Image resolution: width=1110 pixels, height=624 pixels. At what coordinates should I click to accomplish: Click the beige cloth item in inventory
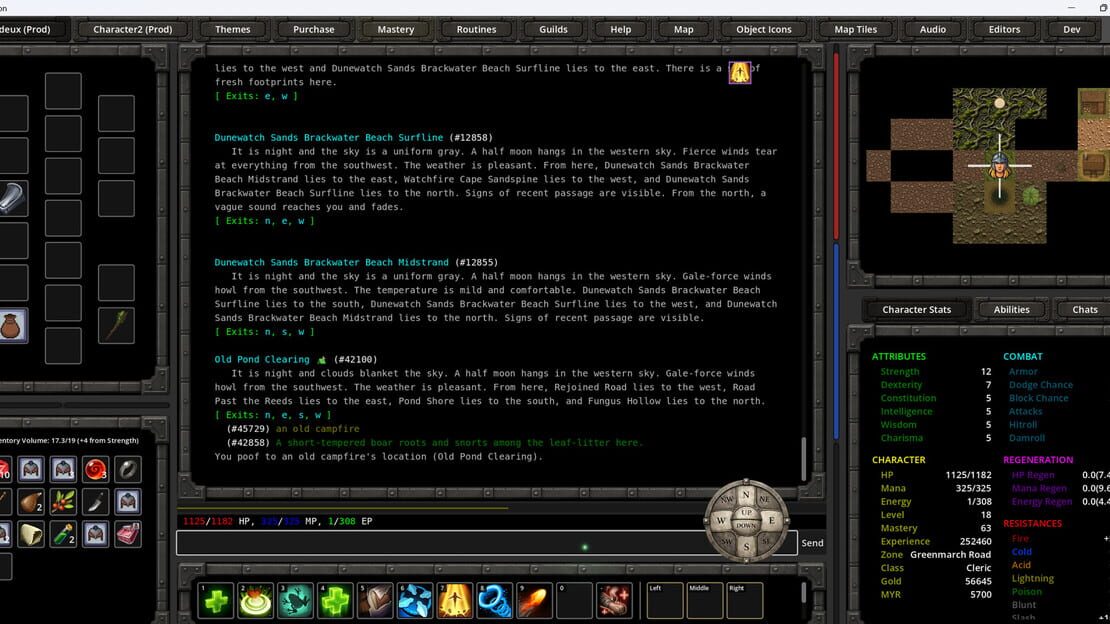(x=30, y=534)
